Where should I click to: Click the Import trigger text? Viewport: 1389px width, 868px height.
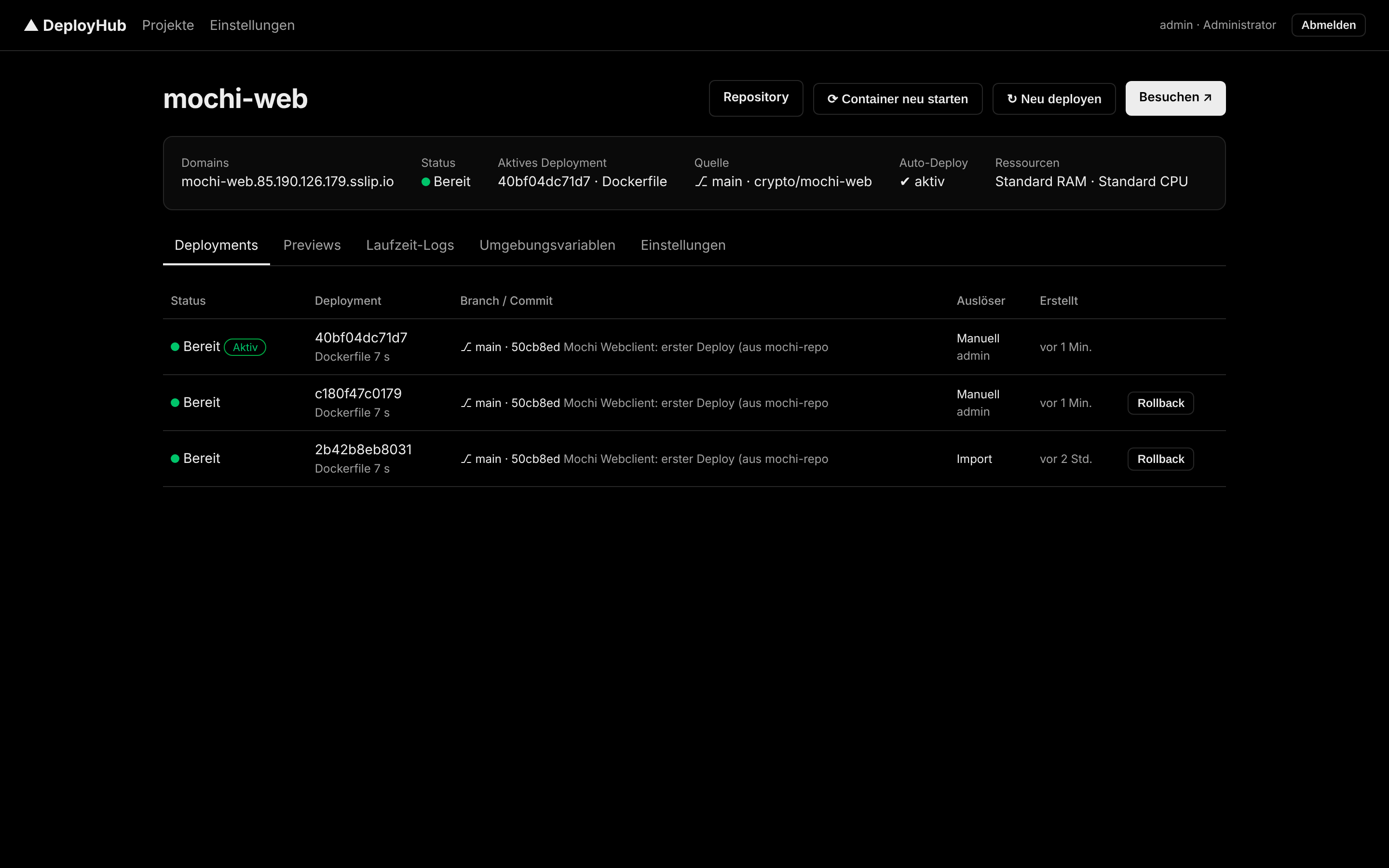[x=974, y=459]
